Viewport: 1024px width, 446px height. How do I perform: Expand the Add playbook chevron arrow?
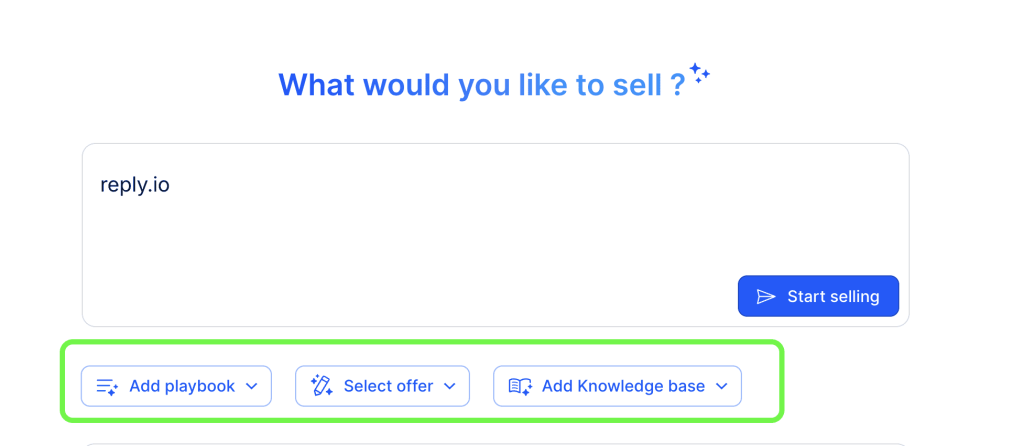tap(251, 386)
